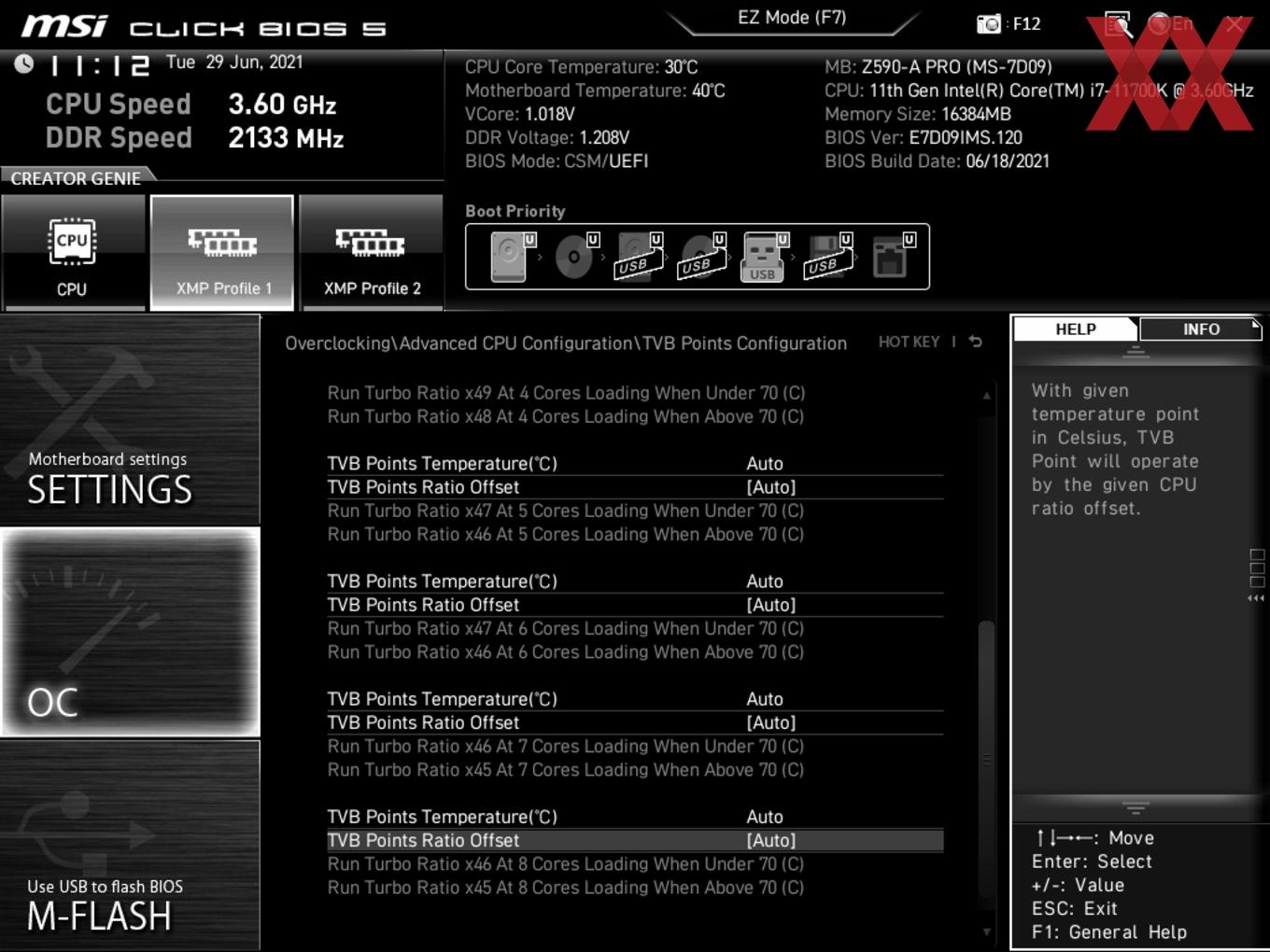This screenshot has width=1270, height=952.
Task: Select the USB key boot device icon
Action: pyautogui.click(x=764, y=257)
